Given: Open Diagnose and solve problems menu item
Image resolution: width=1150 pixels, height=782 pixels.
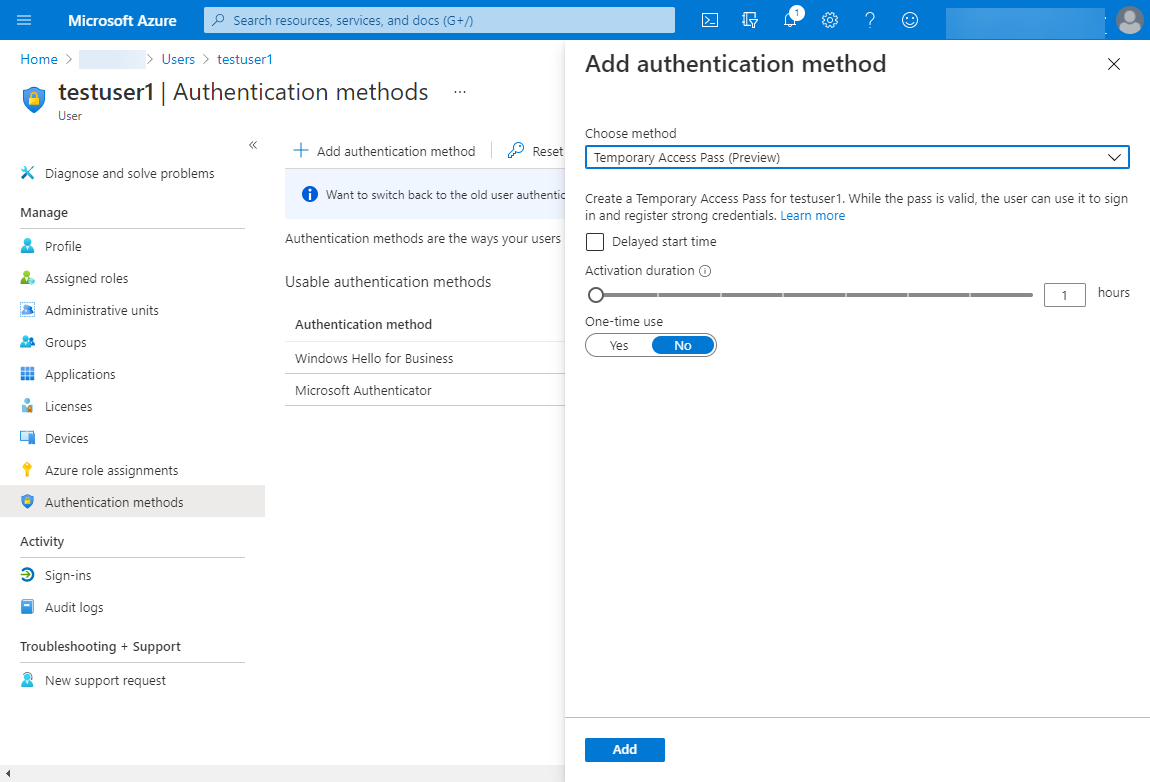Looking at the screenshot, I should coord(132,173).
